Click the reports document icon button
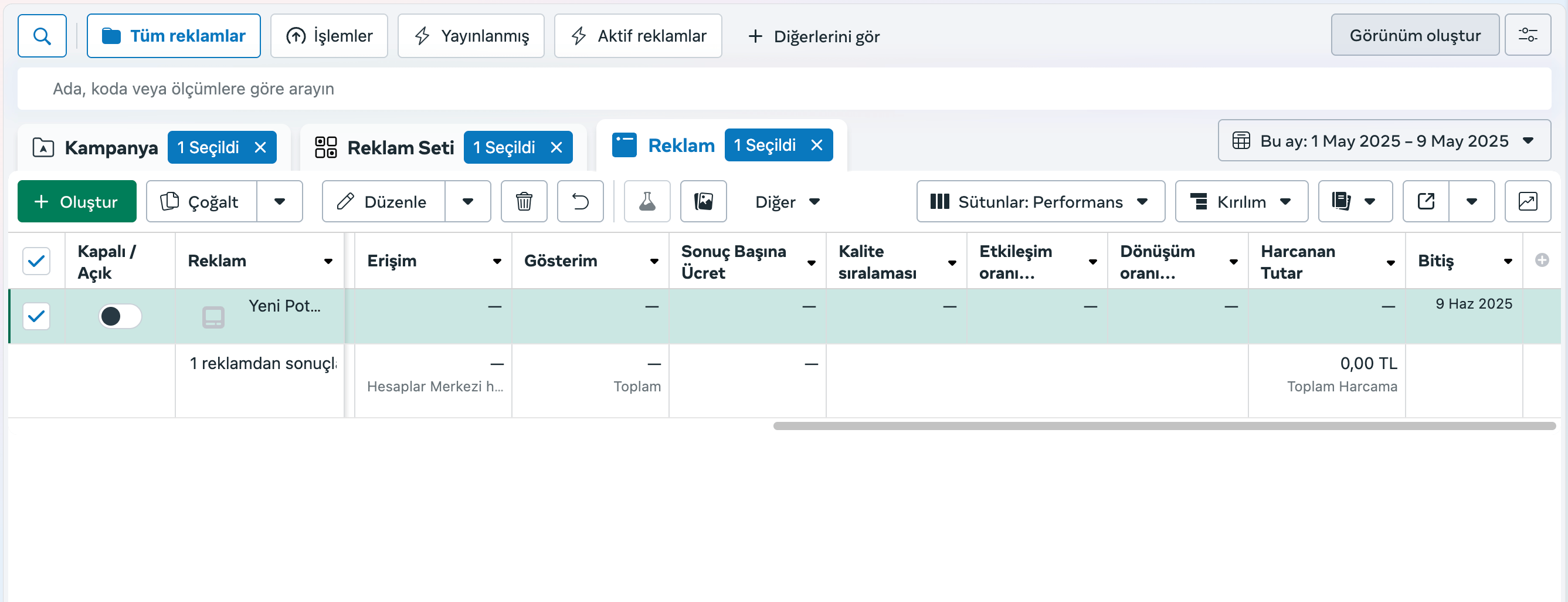This screenshot has height=602, width=1568. click(x=1355, y=202)
